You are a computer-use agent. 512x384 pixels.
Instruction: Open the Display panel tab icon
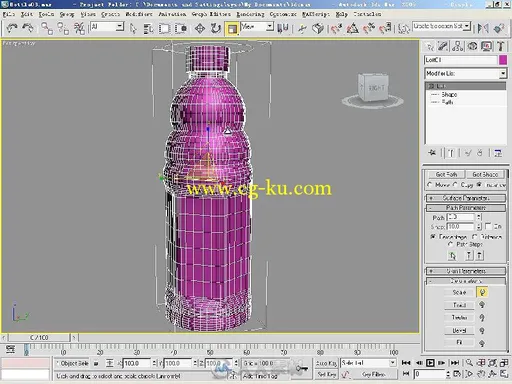(x=486, y=47)
